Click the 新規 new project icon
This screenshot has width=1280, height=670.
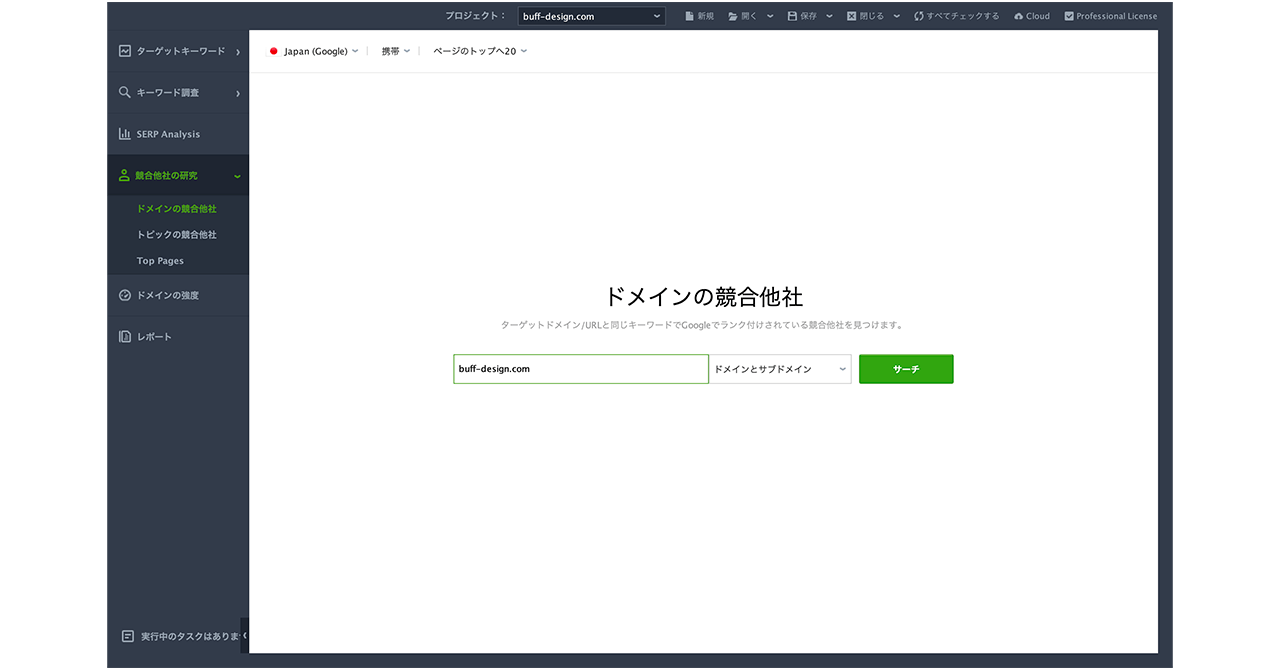coord(689,16)
